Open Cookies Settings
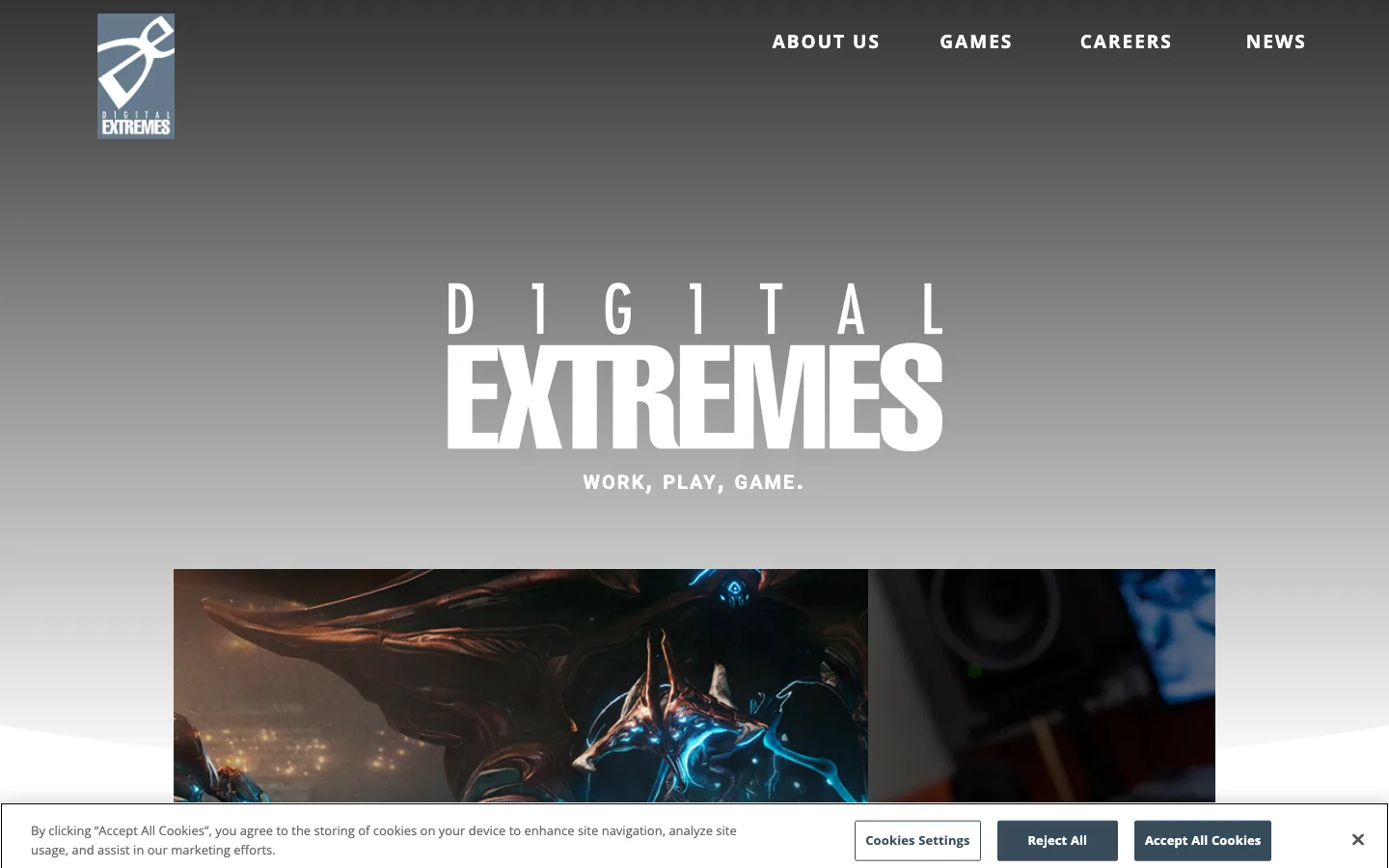This screenshot has width=1389, height=868. 917,840
